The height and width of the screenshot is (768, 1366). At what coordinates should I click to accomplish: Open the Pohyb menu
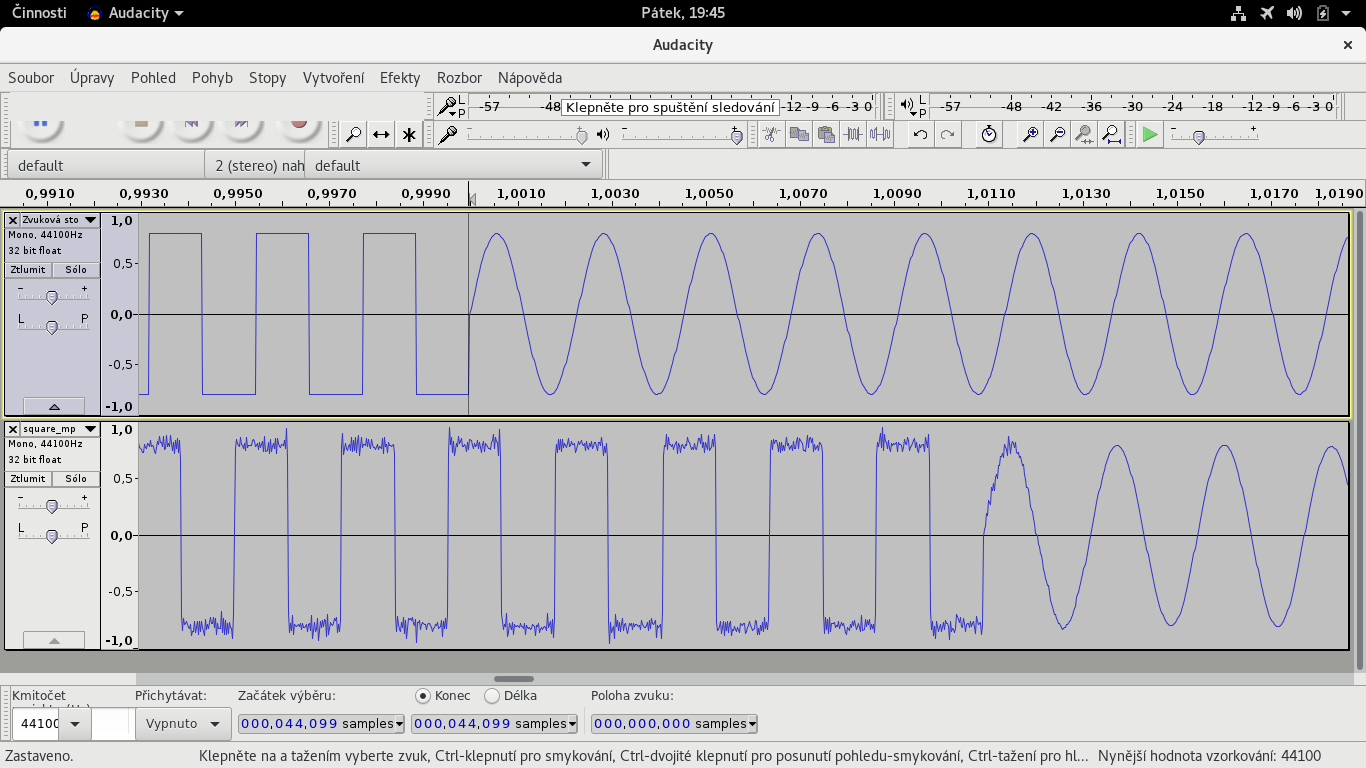212,77
